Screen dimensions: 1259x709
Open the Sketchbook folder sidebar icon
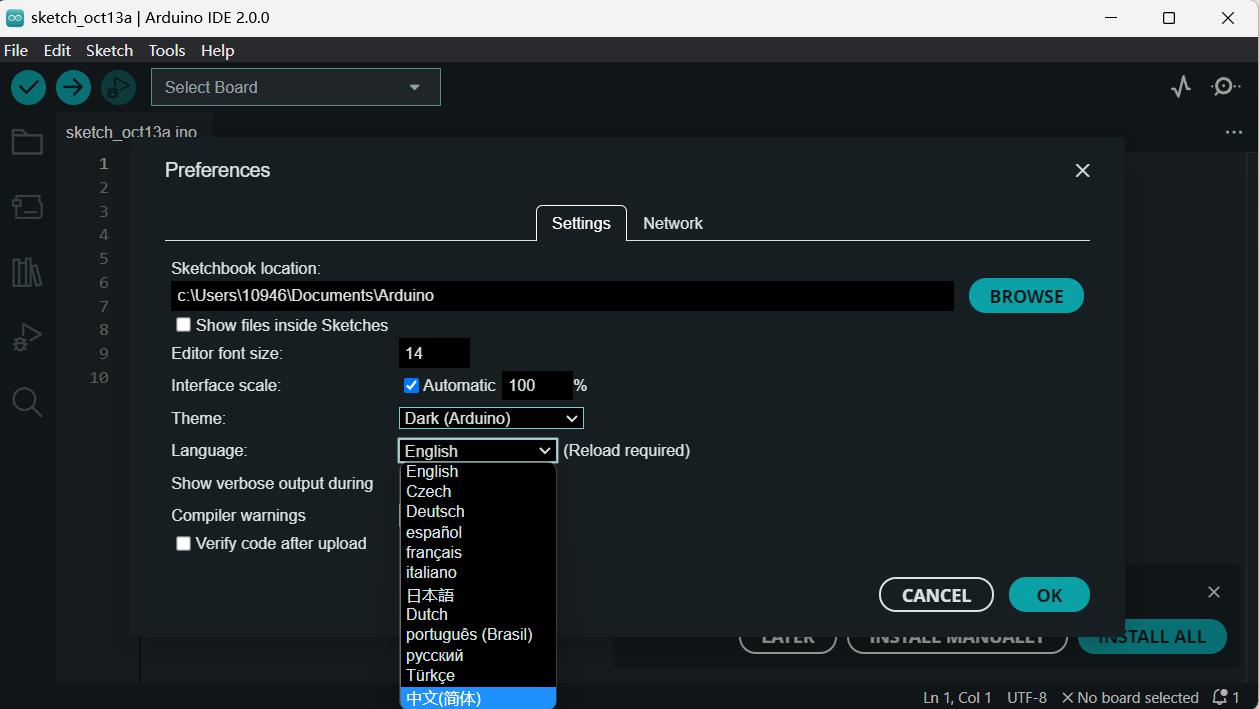click(27, 142)
